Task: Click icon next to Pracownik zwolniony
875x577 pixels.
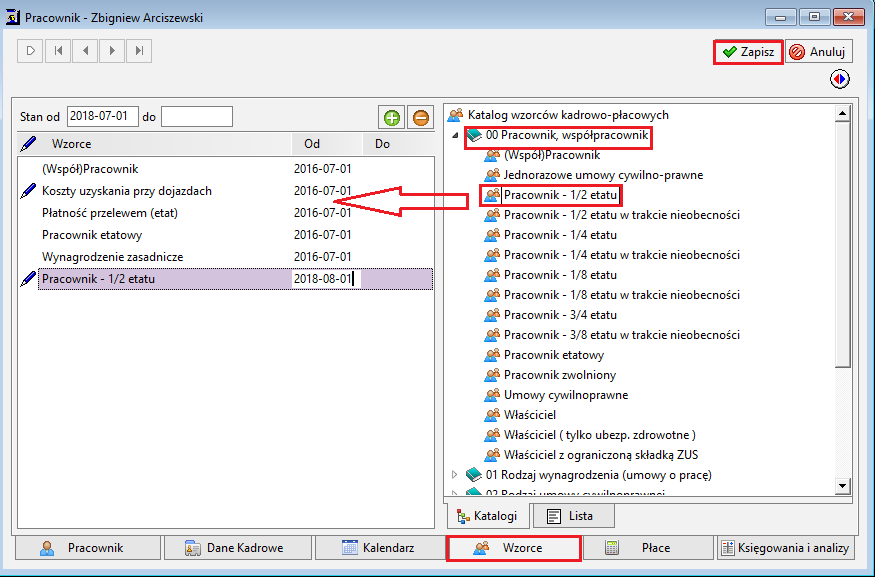Action: [492, 375]
